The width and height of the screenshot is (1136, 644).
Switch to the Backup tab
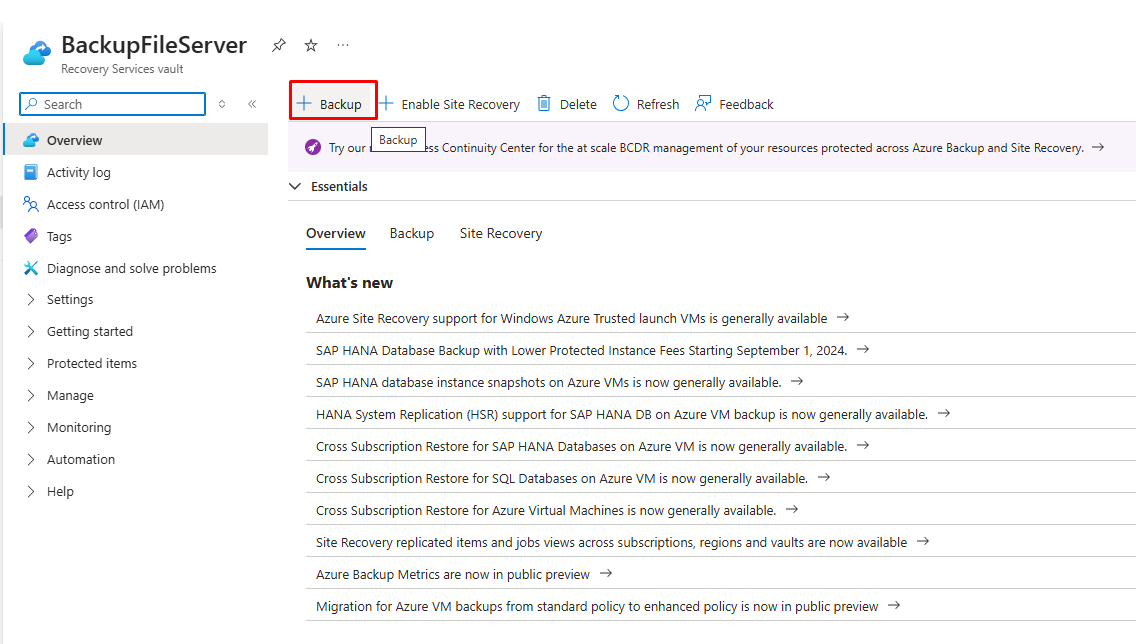pos(412,234)
